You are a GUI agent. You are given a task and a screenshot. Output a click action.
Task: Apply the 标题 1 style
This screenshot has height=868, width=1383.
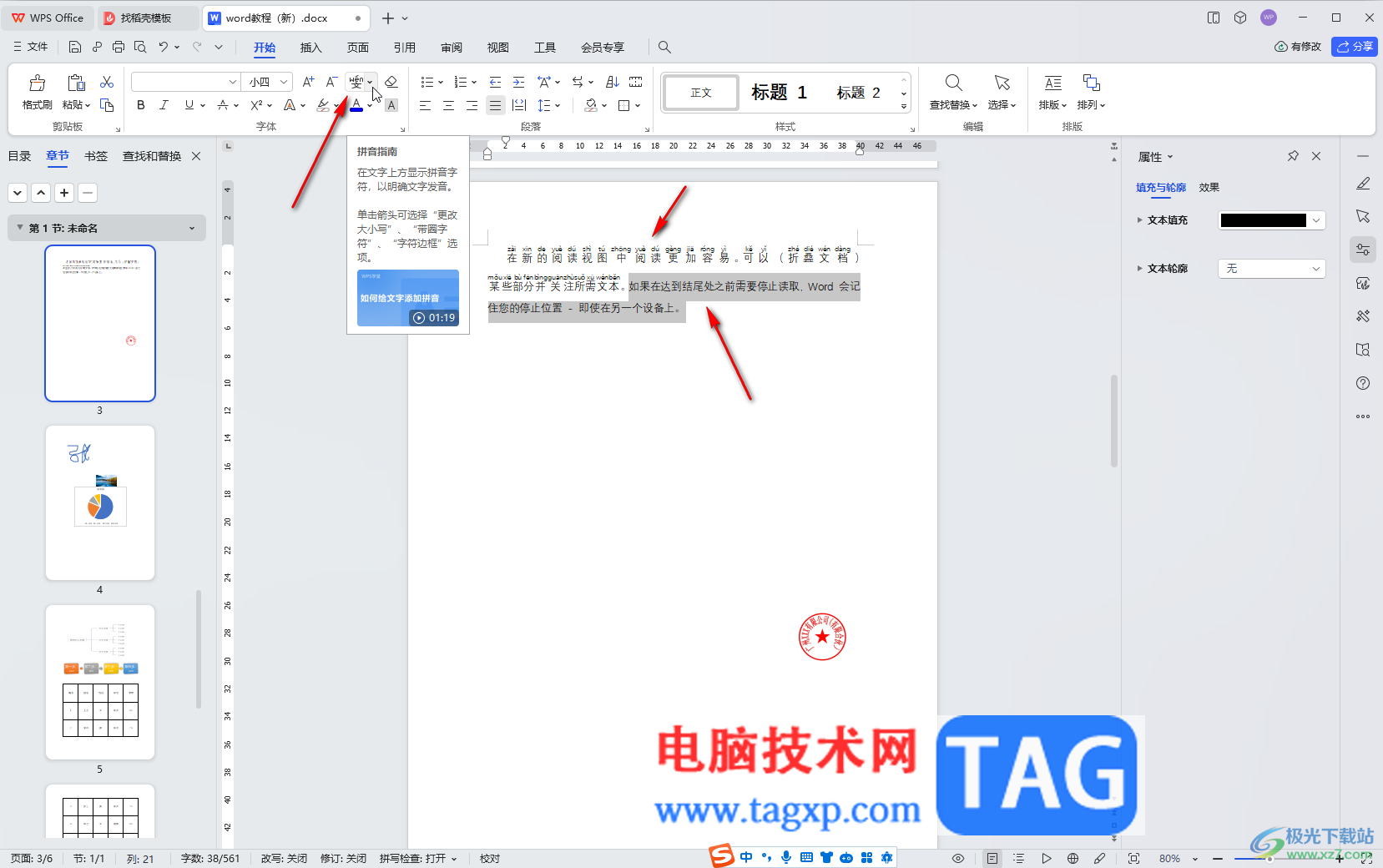[780, 93]
